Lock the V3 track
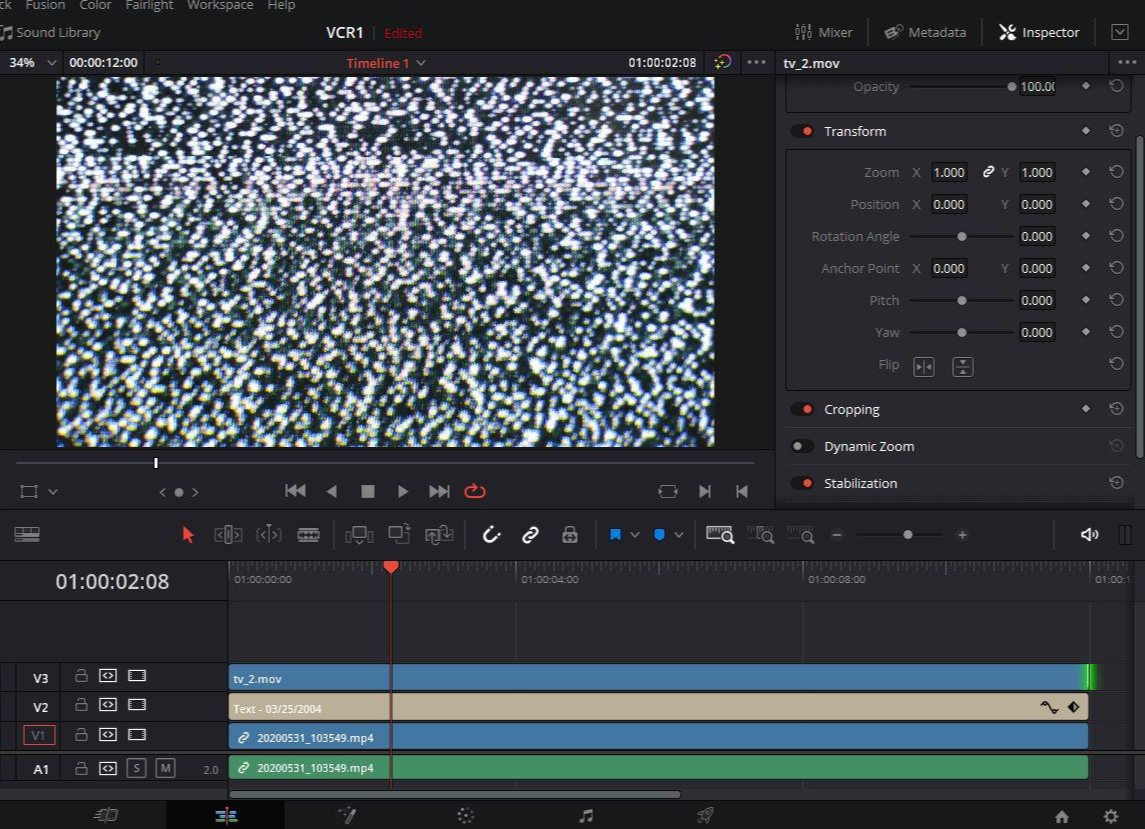1145x829 pixels. (81, 676)
